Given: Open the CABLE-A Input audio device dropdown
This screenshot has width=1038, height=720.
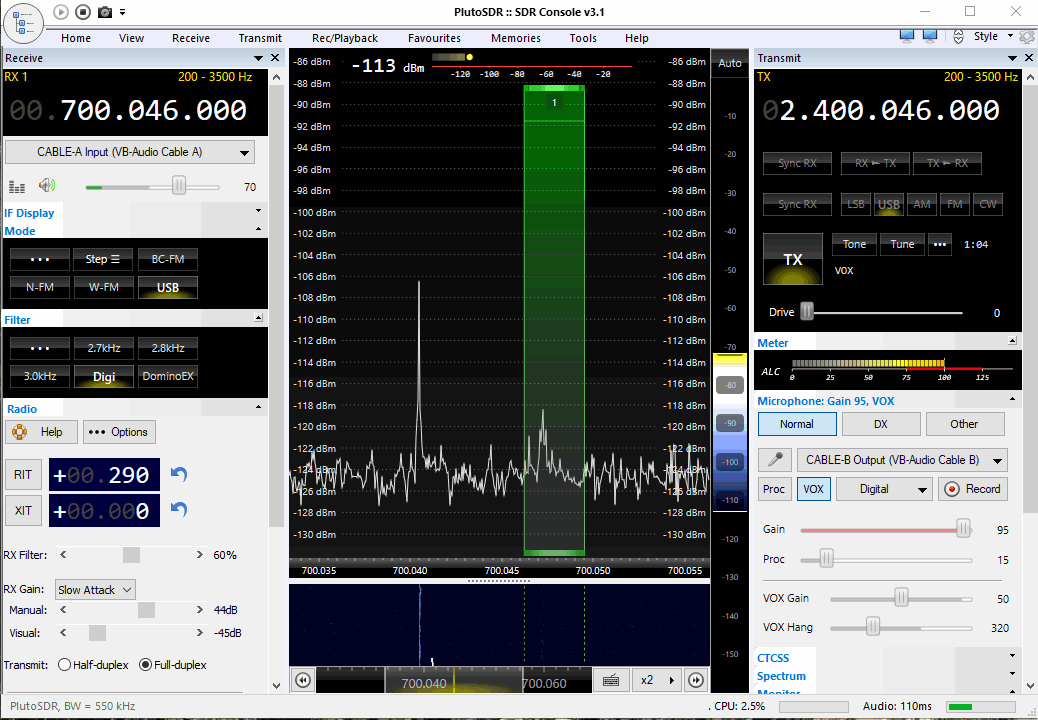Looking at the screenshot, I should (130, 152).
